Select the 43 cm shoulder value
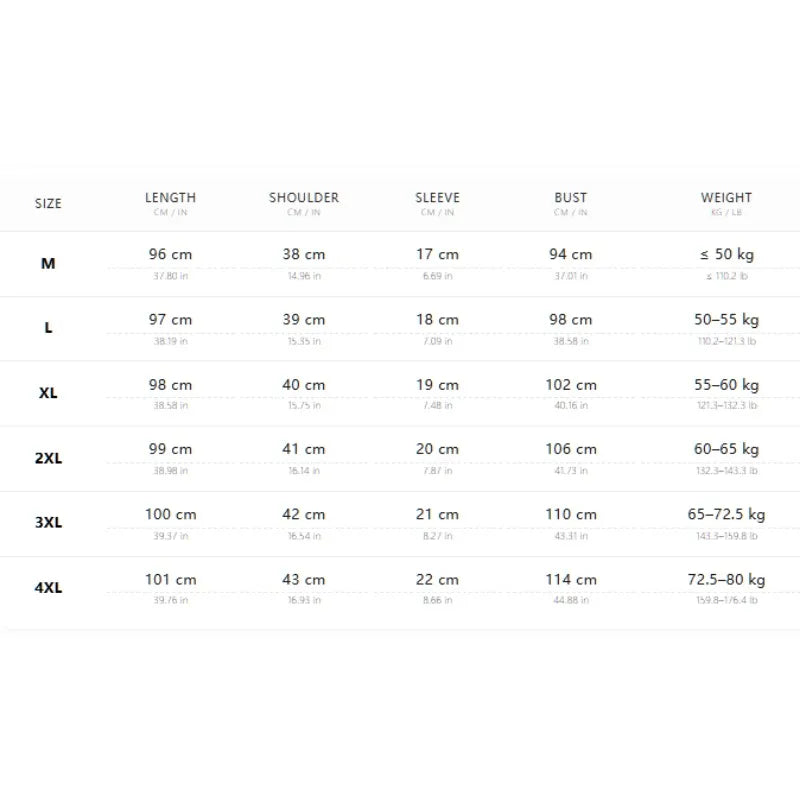Image resolution: width=800 pixels, height=800 pixels. [x=304, y=580]
